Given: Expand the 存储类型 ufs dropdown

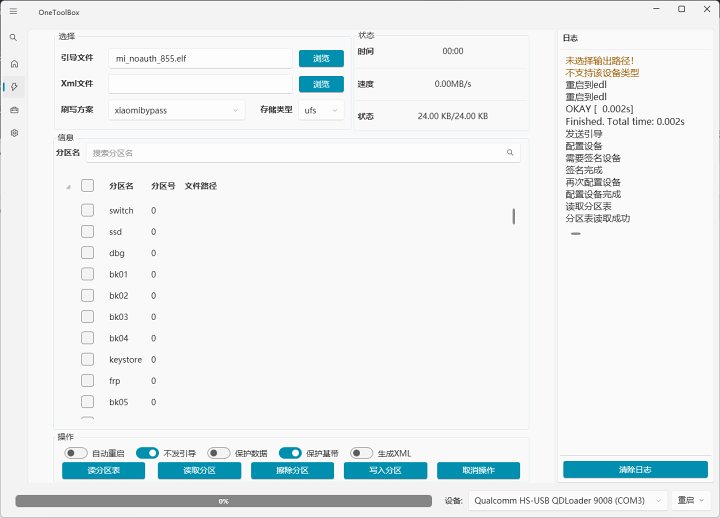Looking at the screenshot, I should 320,110.
